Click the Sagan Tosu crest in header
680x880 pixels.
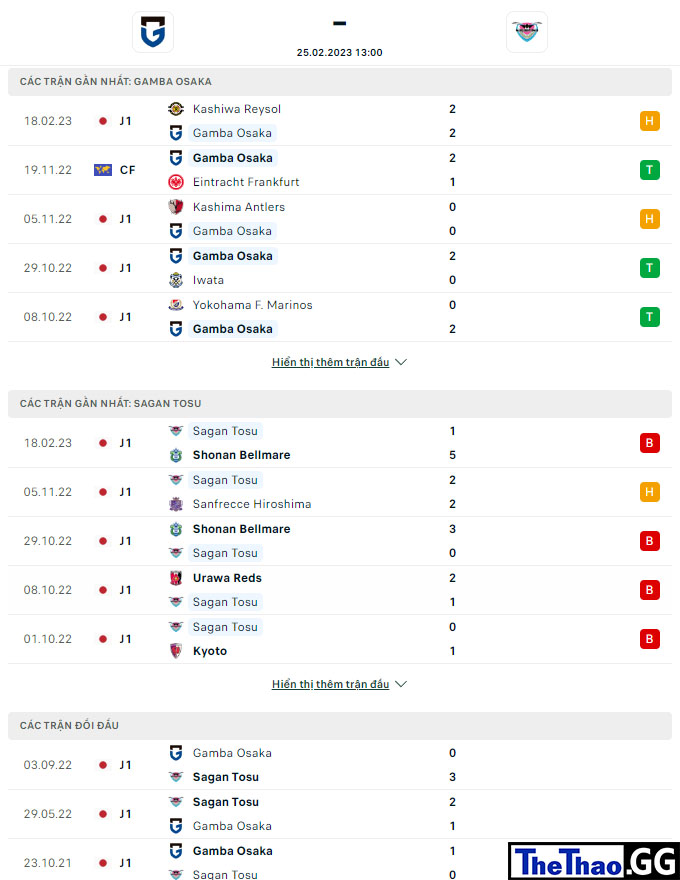point(527,32)
